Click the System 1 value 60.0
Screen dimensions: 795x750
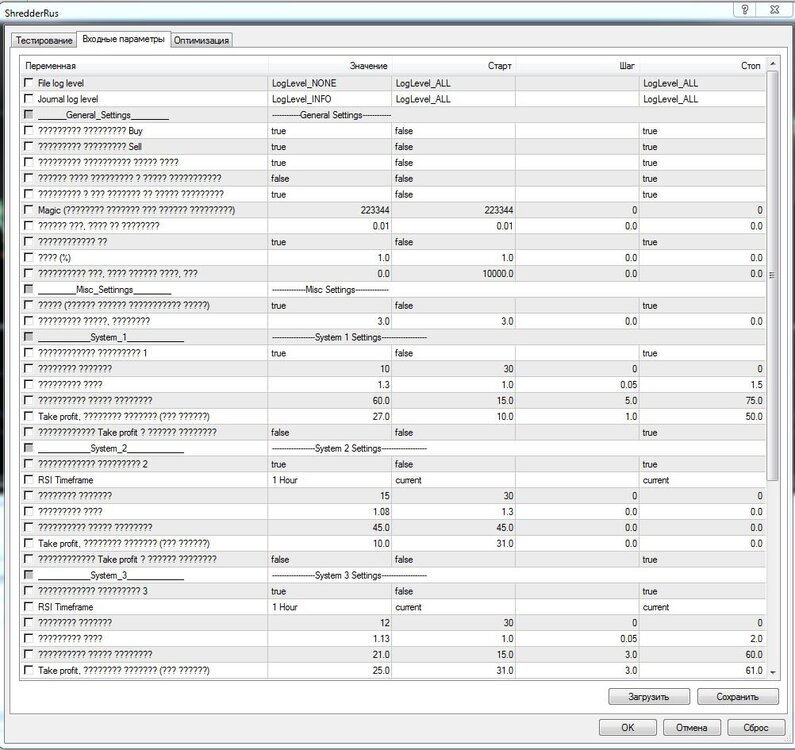[381, 401]
